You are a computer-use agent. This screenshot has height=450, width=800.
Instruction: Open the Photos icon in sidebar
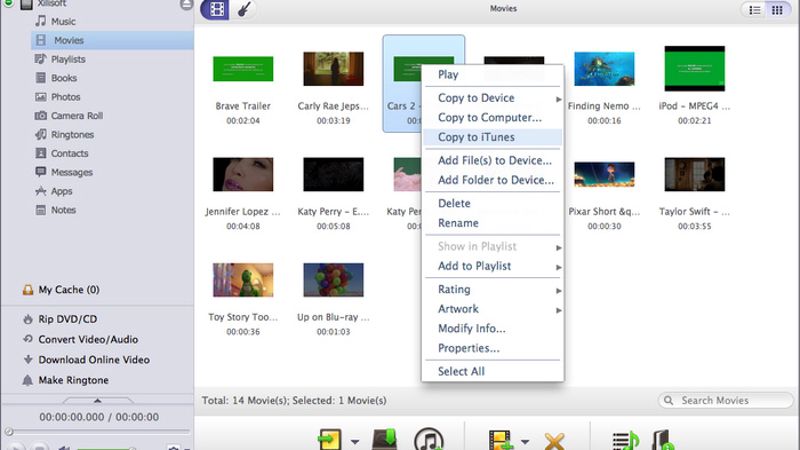pos(41,96)
